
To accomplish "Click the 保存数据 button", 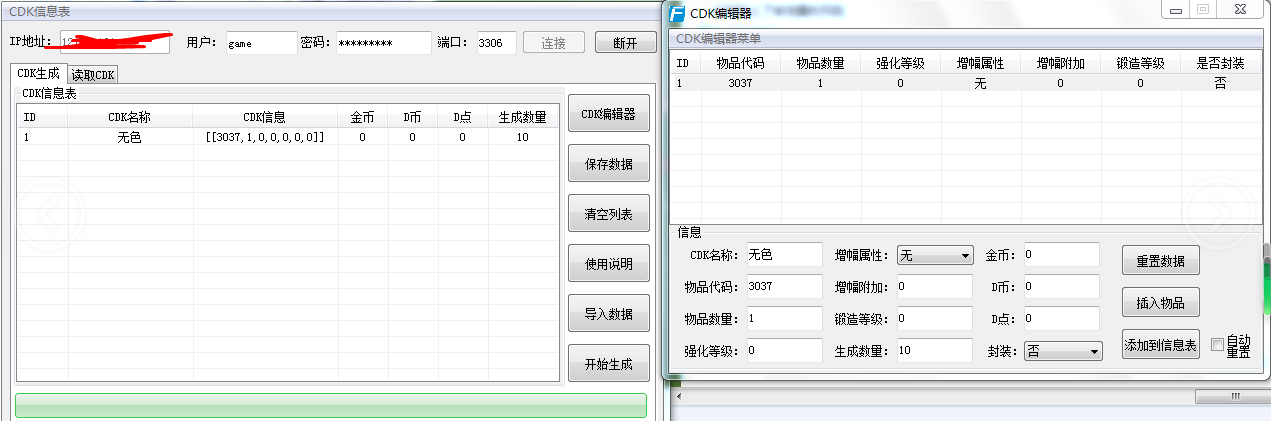I will coord(608,164).
